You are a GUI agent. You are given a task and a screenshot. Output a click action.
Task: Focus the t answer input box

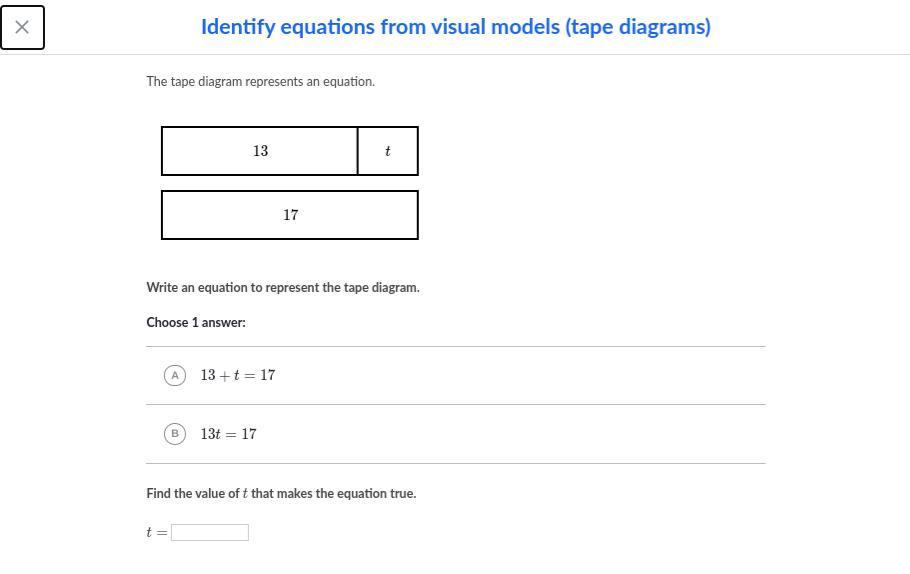click(210, 533)
